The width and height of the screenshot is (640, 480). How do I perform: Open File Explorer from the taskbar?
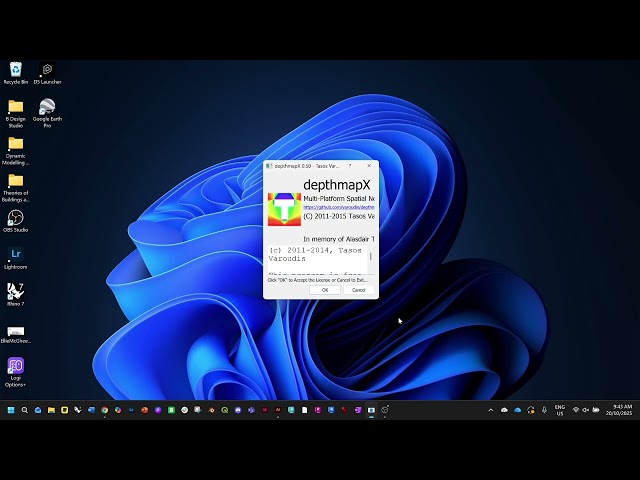pos(51,410)
